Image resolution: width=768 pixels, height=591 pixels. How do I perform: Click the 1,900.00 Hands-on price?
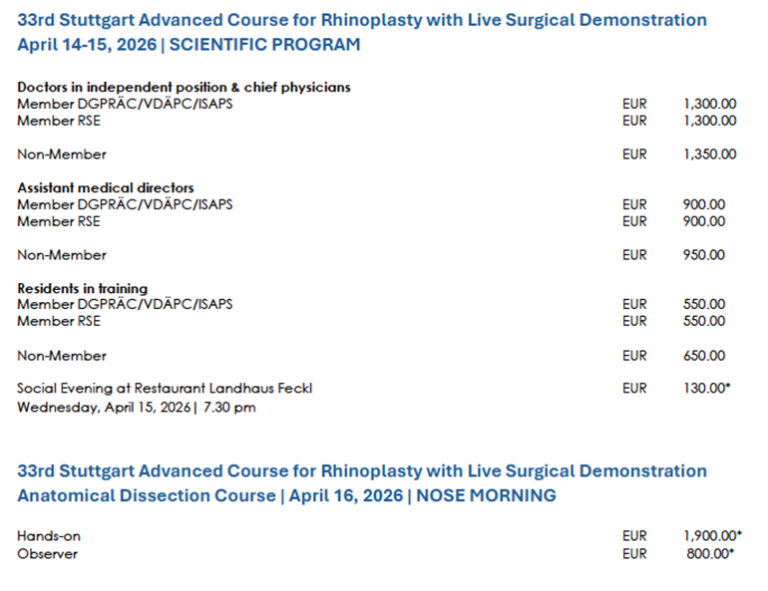(712, 536)
